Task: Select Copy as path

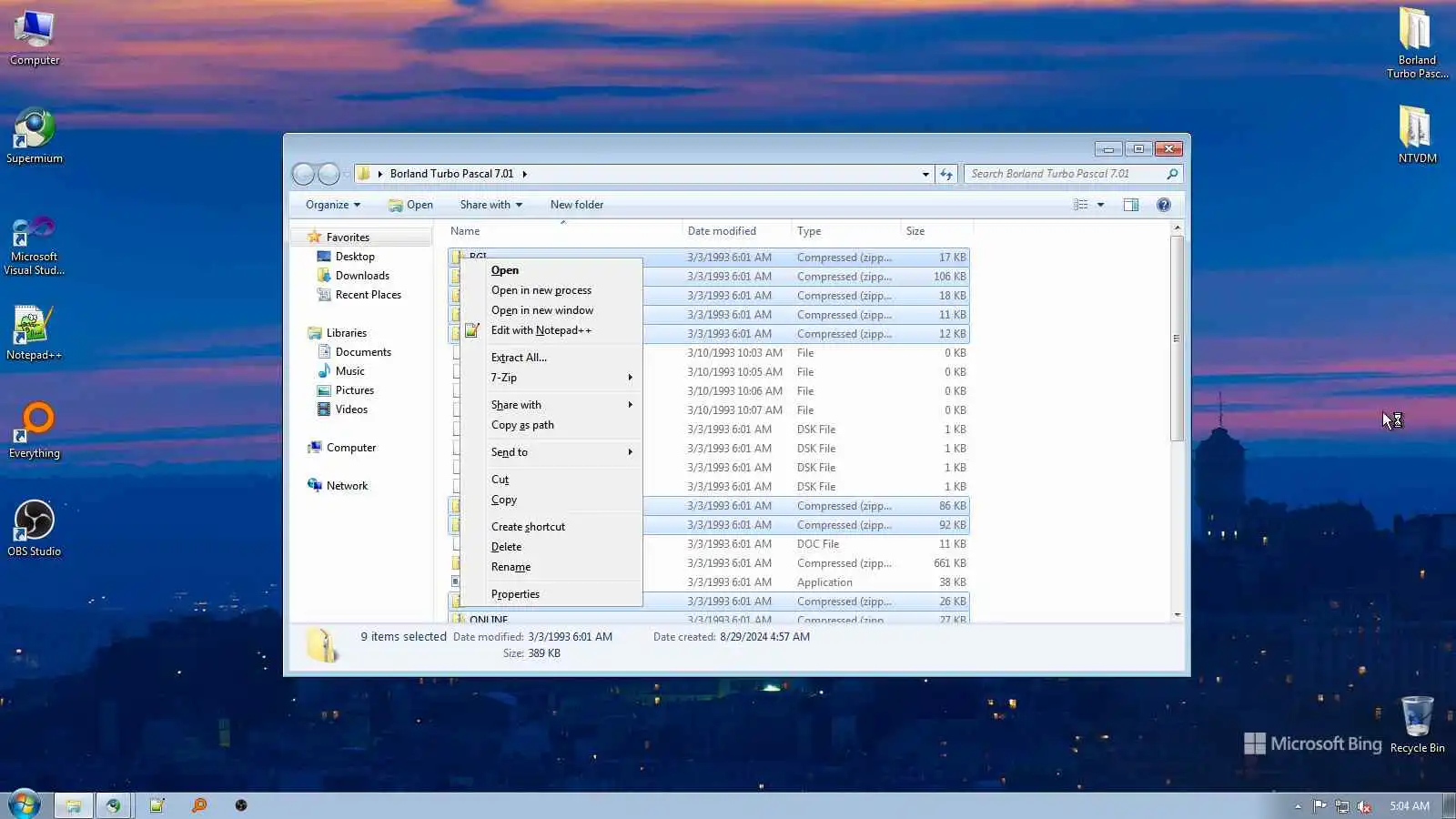Action: point(551,425)
